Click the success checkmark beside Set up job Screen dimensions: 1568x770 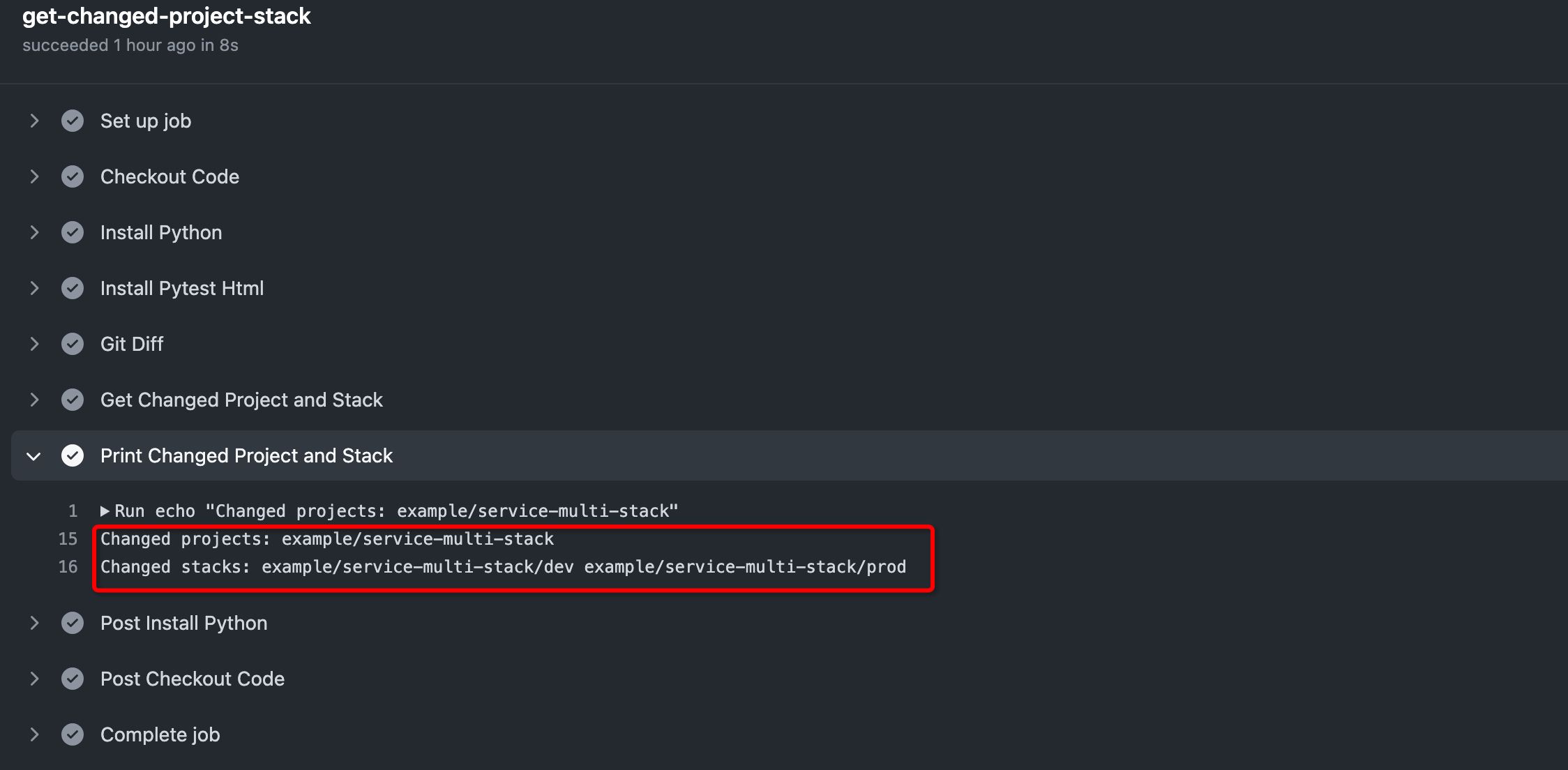[73, 121]
